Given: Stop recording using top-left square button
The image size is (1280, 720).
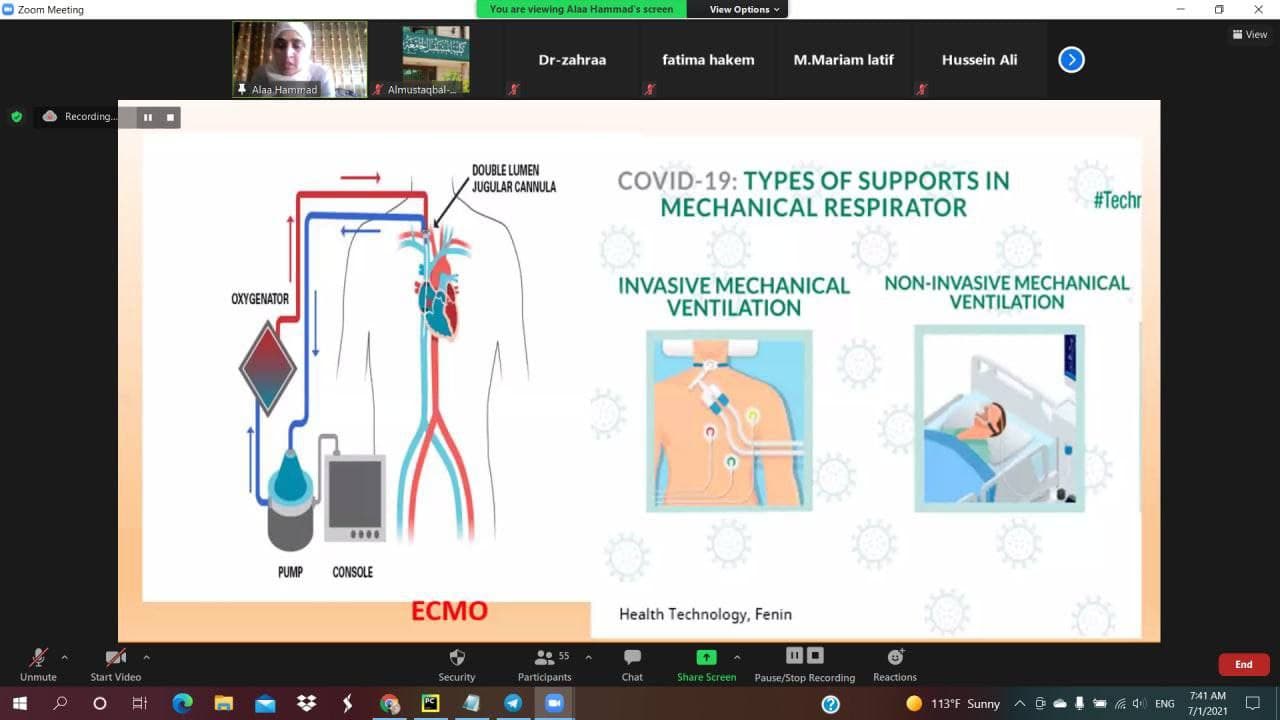Looking at the screenshot, I should tap(170, 118).
